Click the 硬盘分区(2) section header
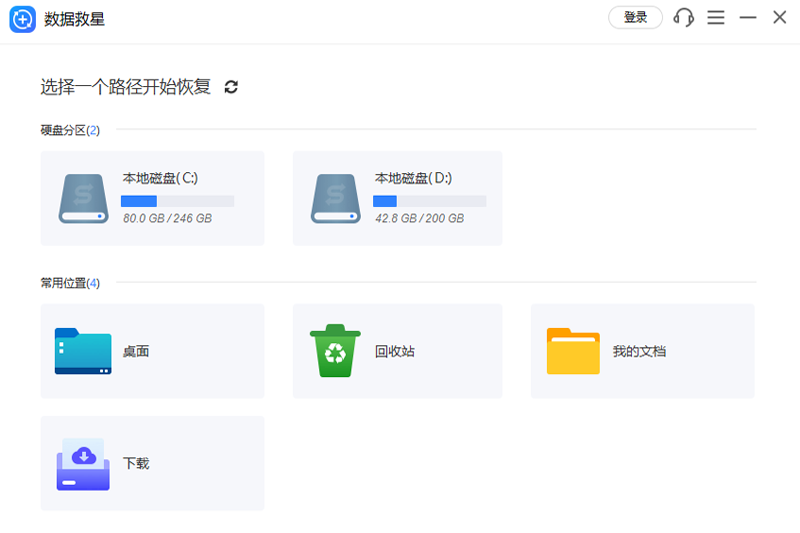The height and width of the screenshot is (533, 800). 70,130
